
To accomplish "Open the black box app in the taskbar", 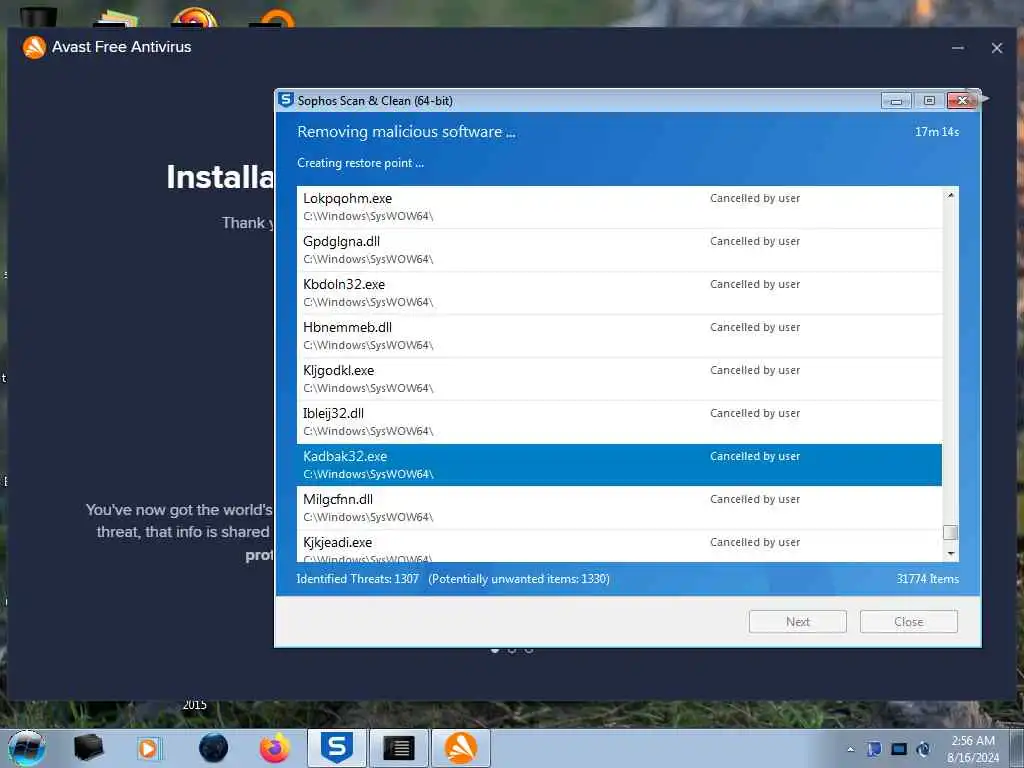I will pyautogui.click(x=88, y=748).
